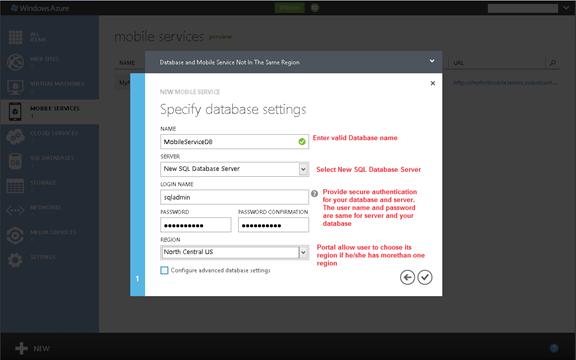Click the NEW button label
576x360 pixels.
(42, 349)
